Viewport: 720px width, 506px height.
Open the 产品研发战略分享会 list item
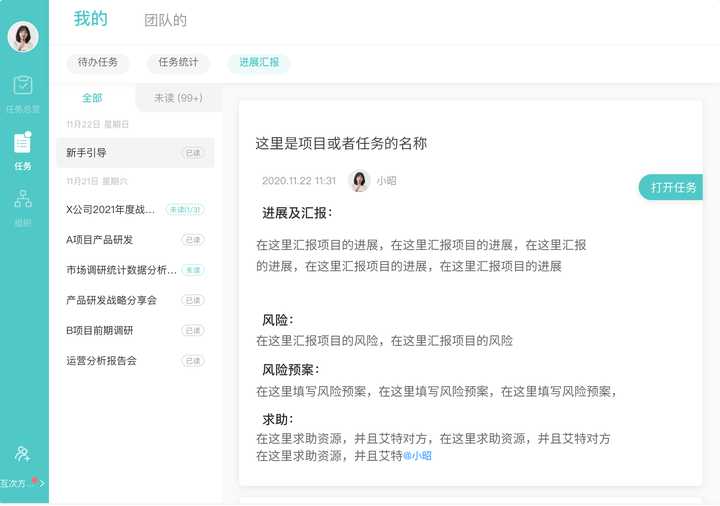(135, 300)
